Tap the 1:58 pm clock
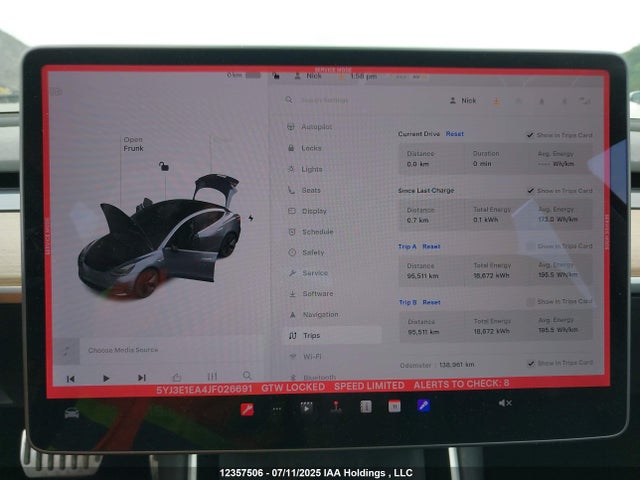The width and height of the screenshot is (640, 480). [x=363, y=76]
